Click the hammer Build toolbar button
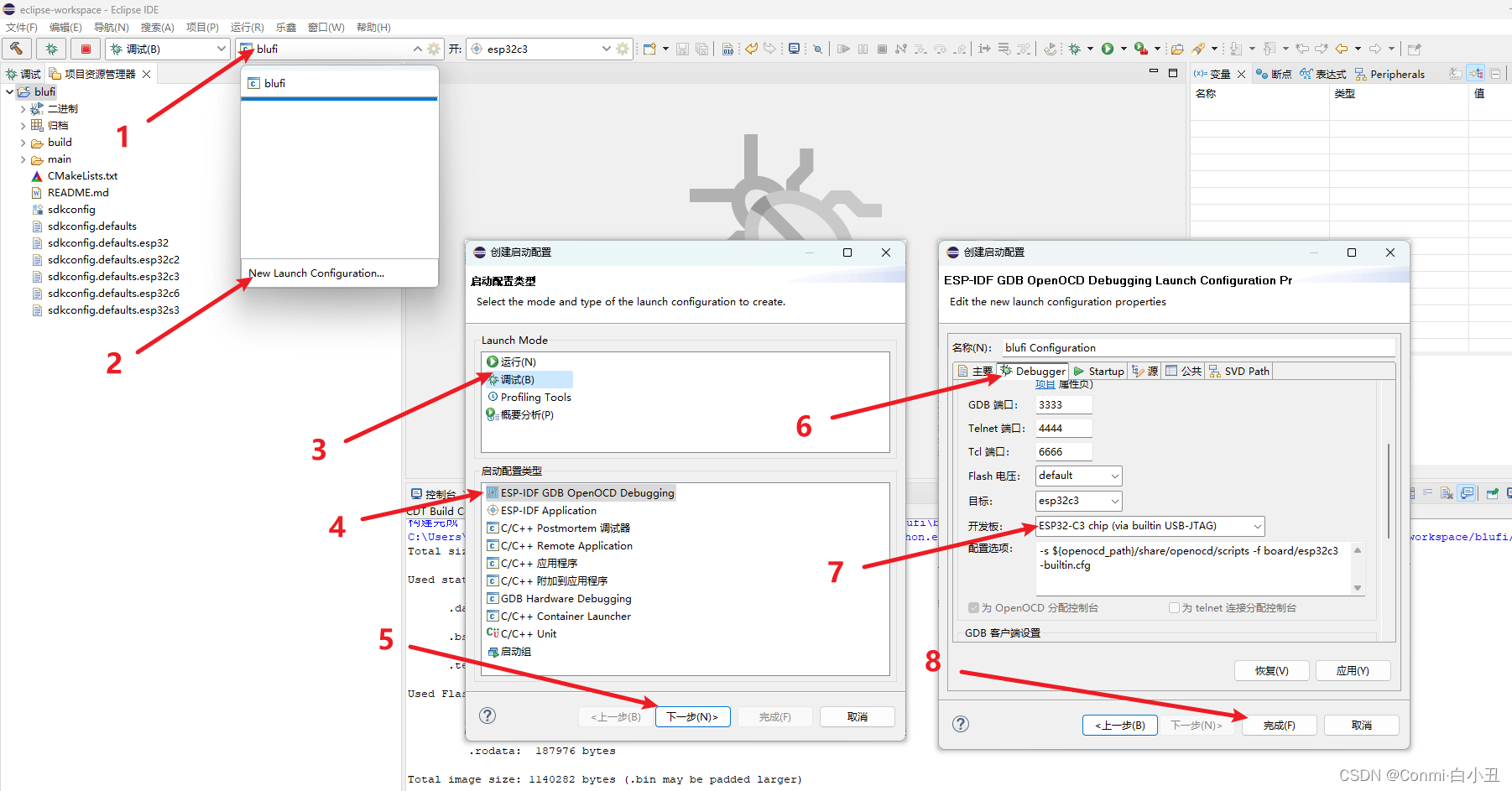This screenshot has height=791, width=1512. [17, 49]
